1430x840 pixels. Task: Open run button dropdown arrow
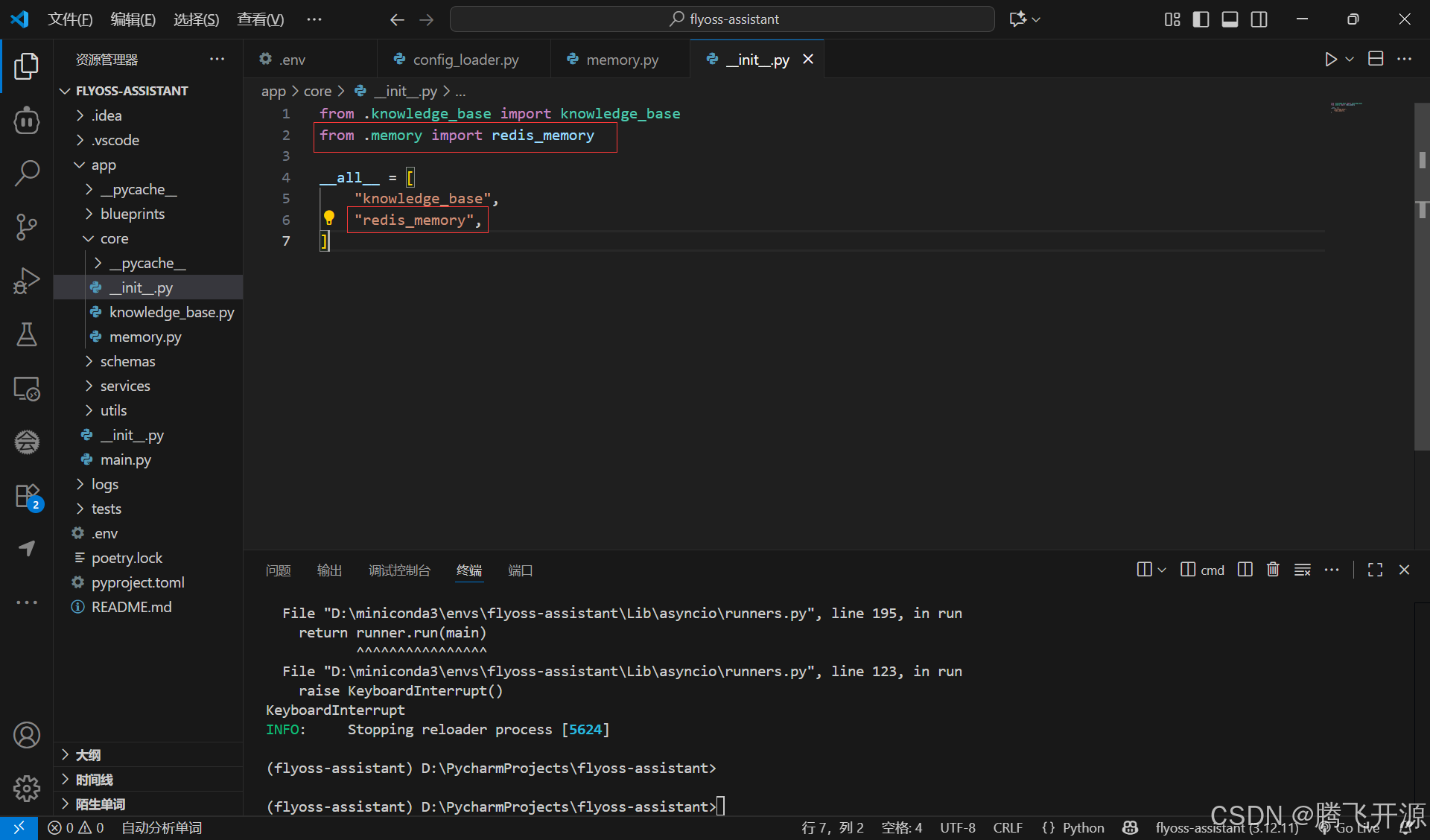coord(1350,60)
